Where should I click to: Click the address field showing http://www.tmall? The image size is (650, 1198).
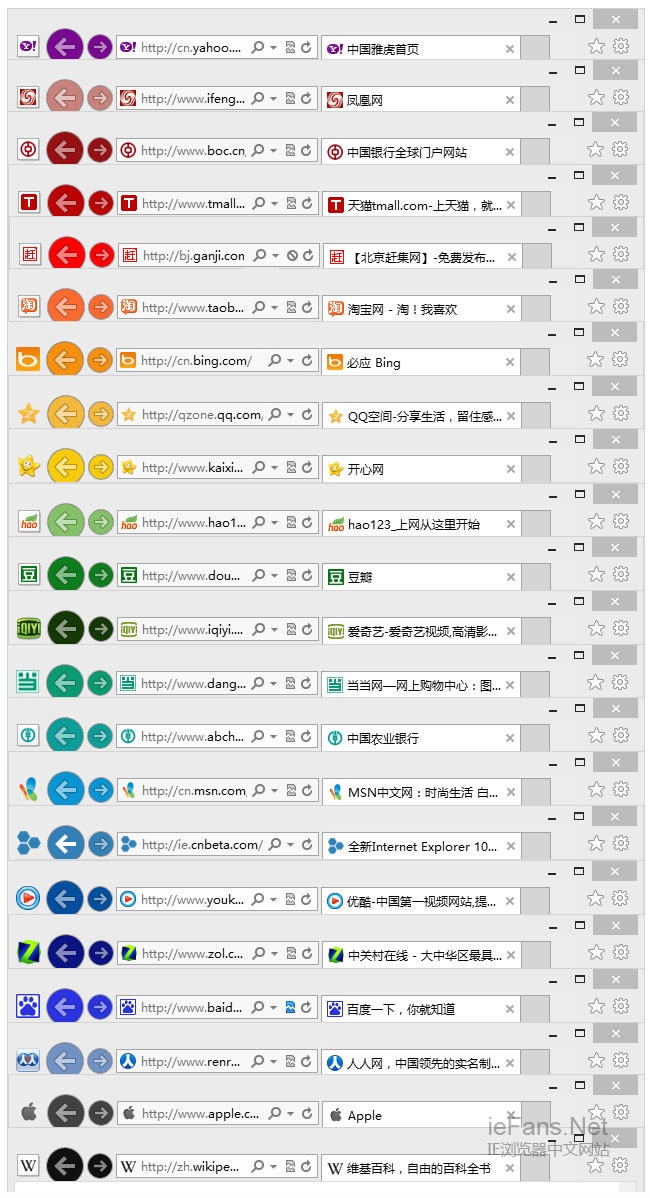click(x=192, y=203)
